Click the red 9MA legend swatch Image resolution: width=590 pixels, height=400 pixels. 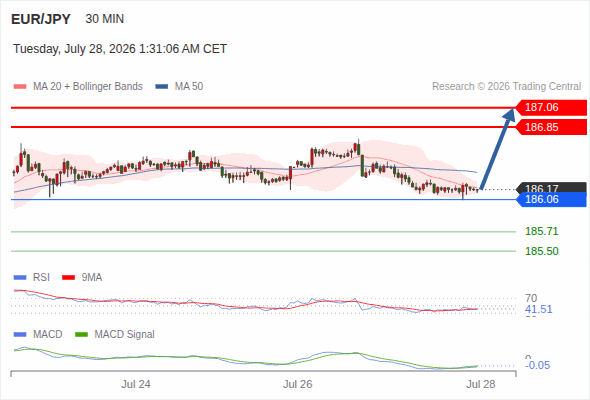[x=68, y=278]
